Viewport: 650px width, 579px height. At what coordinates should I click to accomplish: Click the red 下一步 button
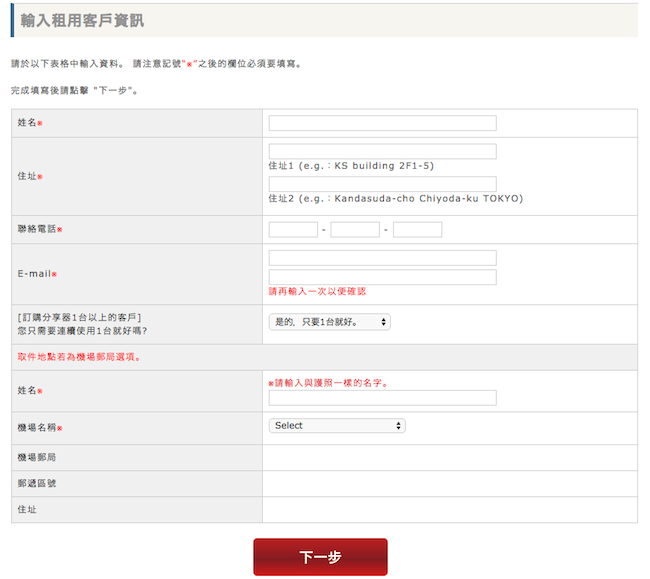(x=320, y=557)
